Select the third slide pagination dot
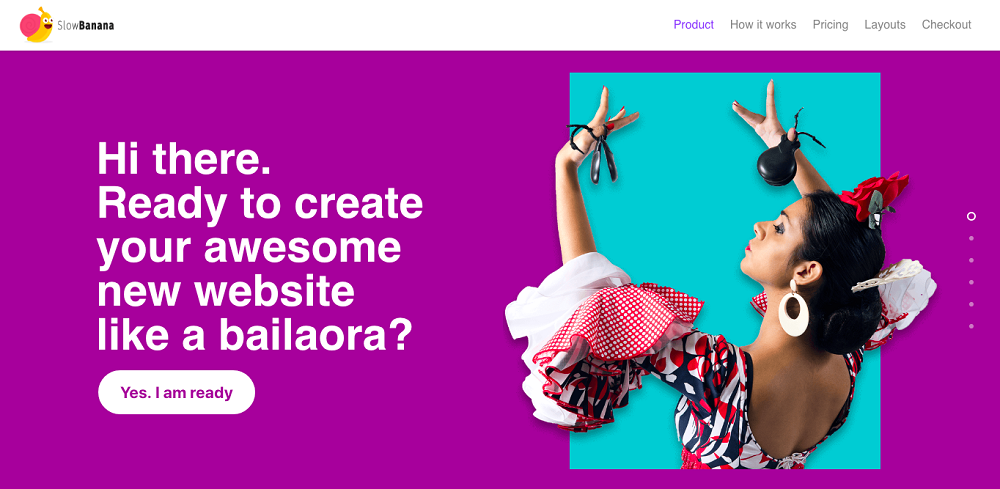1000x489 pixels. tap(971, 260)
